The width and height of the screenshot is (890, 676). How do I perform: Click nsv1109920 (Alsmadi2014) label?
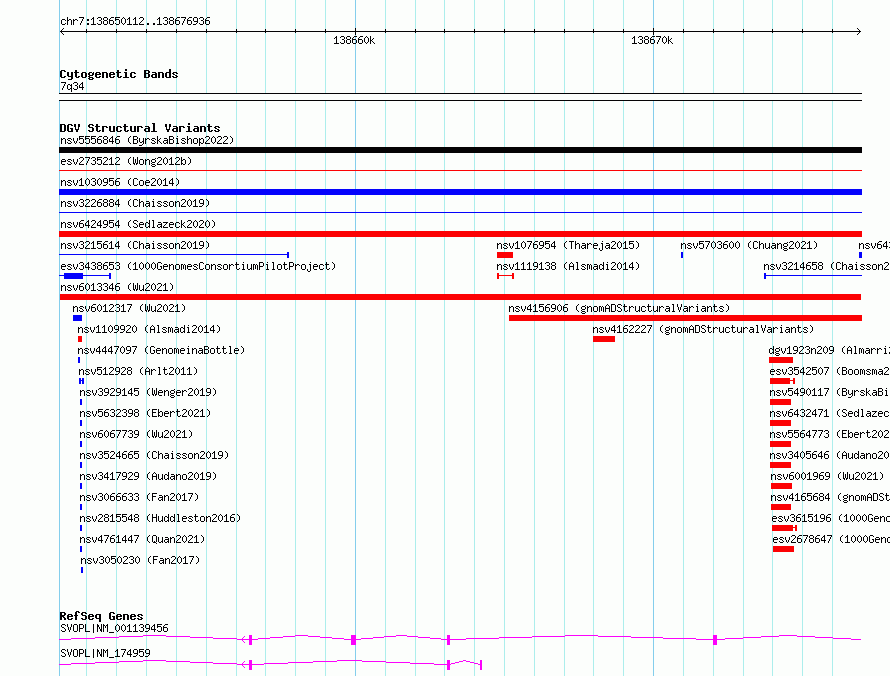coord(149,329)
